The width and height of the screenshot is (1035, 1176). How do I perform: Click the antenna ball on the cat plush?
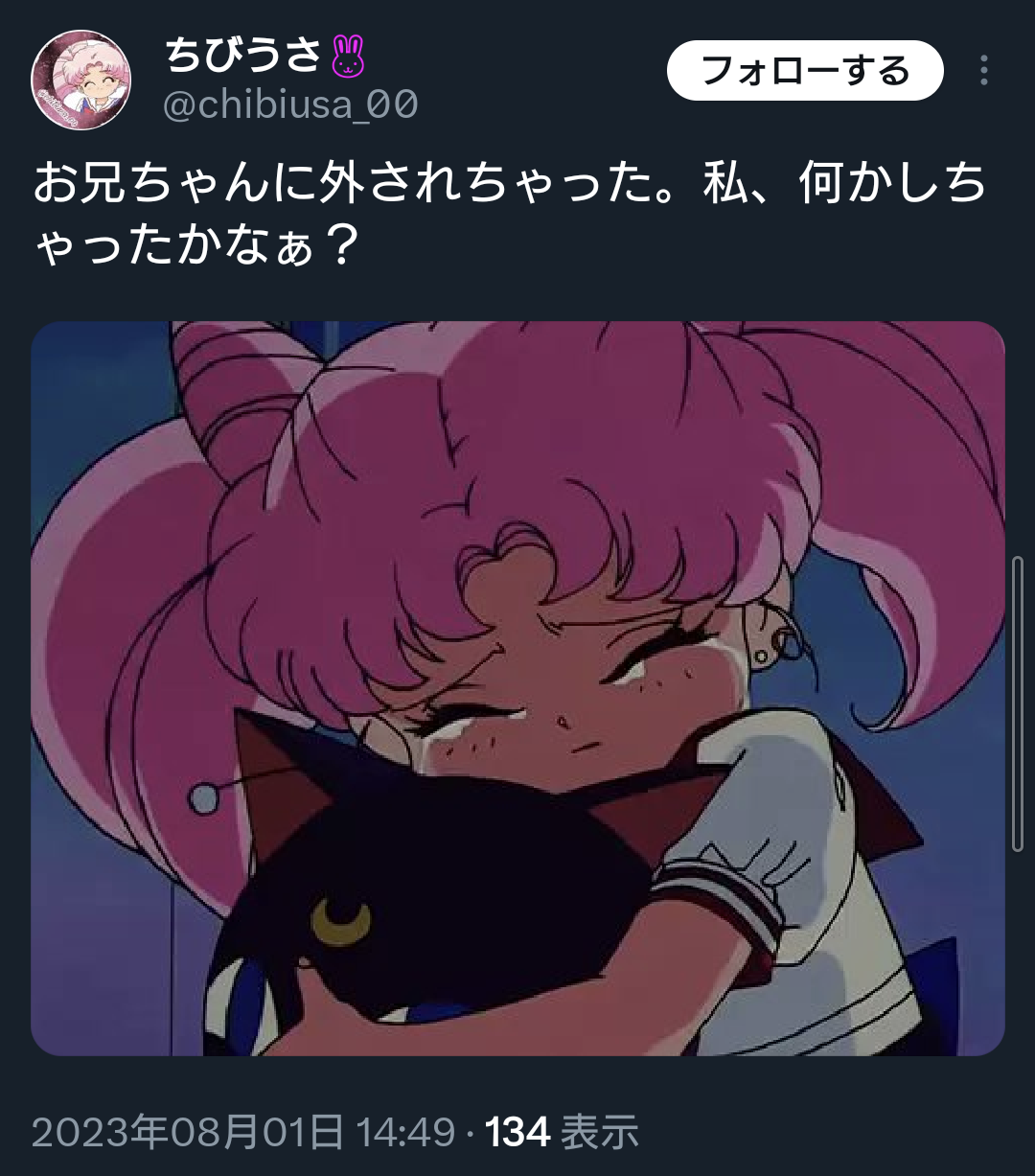click(x=202, y=797)
